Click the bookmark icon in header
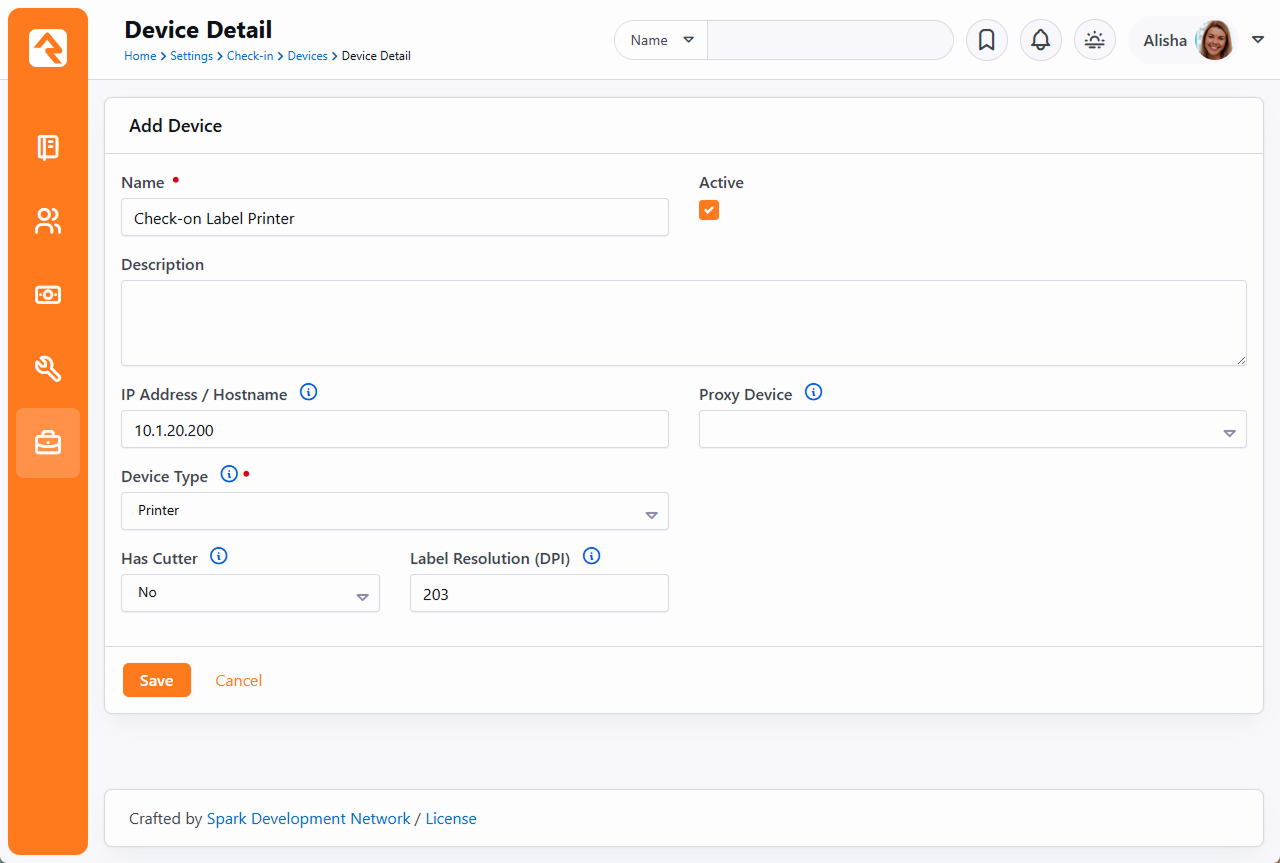The width and height of the screenshot is (1280, 863). 986,40
